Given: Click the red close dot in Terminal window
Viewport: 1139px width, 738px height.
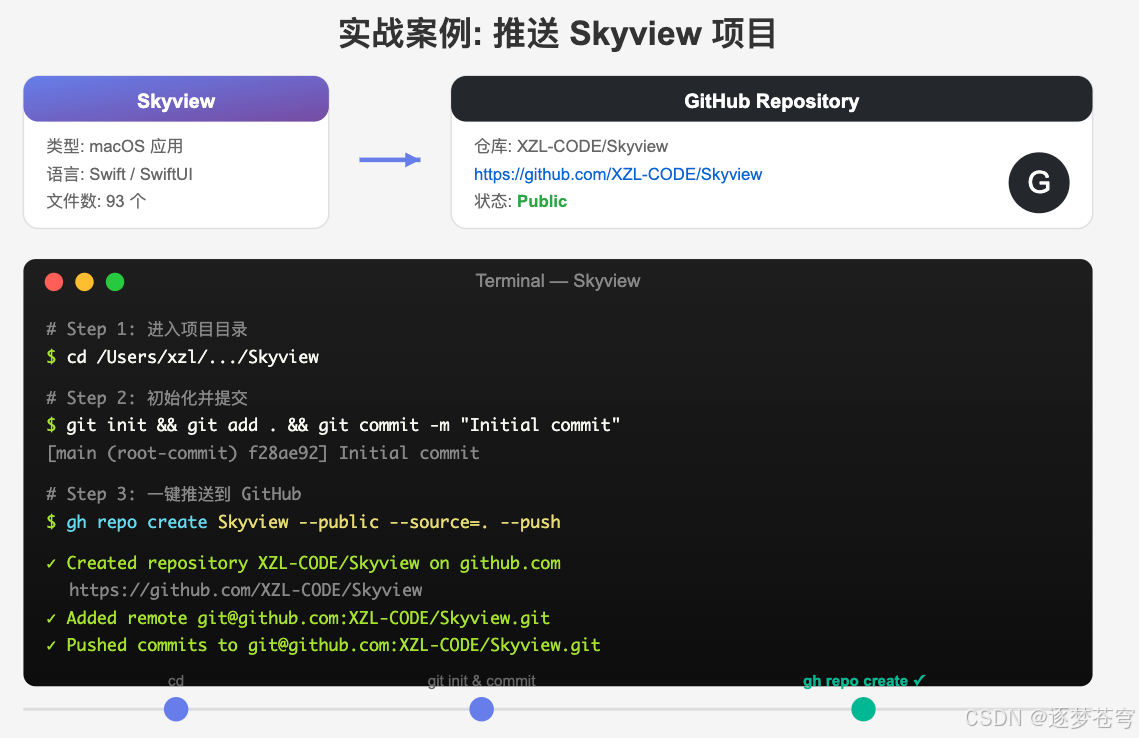Looking at the screenshot, I should point(54,282).
